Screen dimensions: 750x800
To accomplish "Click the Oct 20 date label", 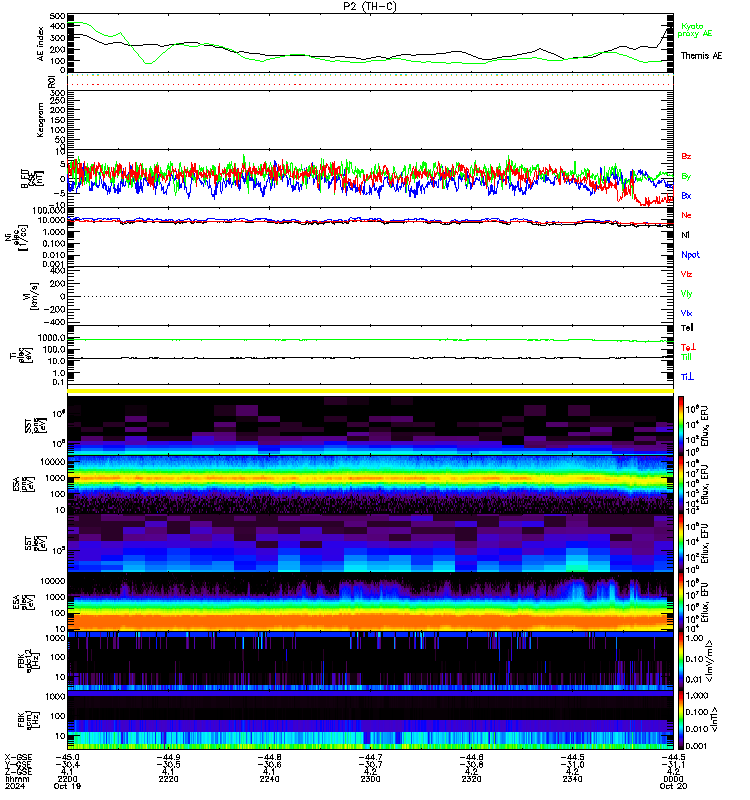I will pos(673,786).
